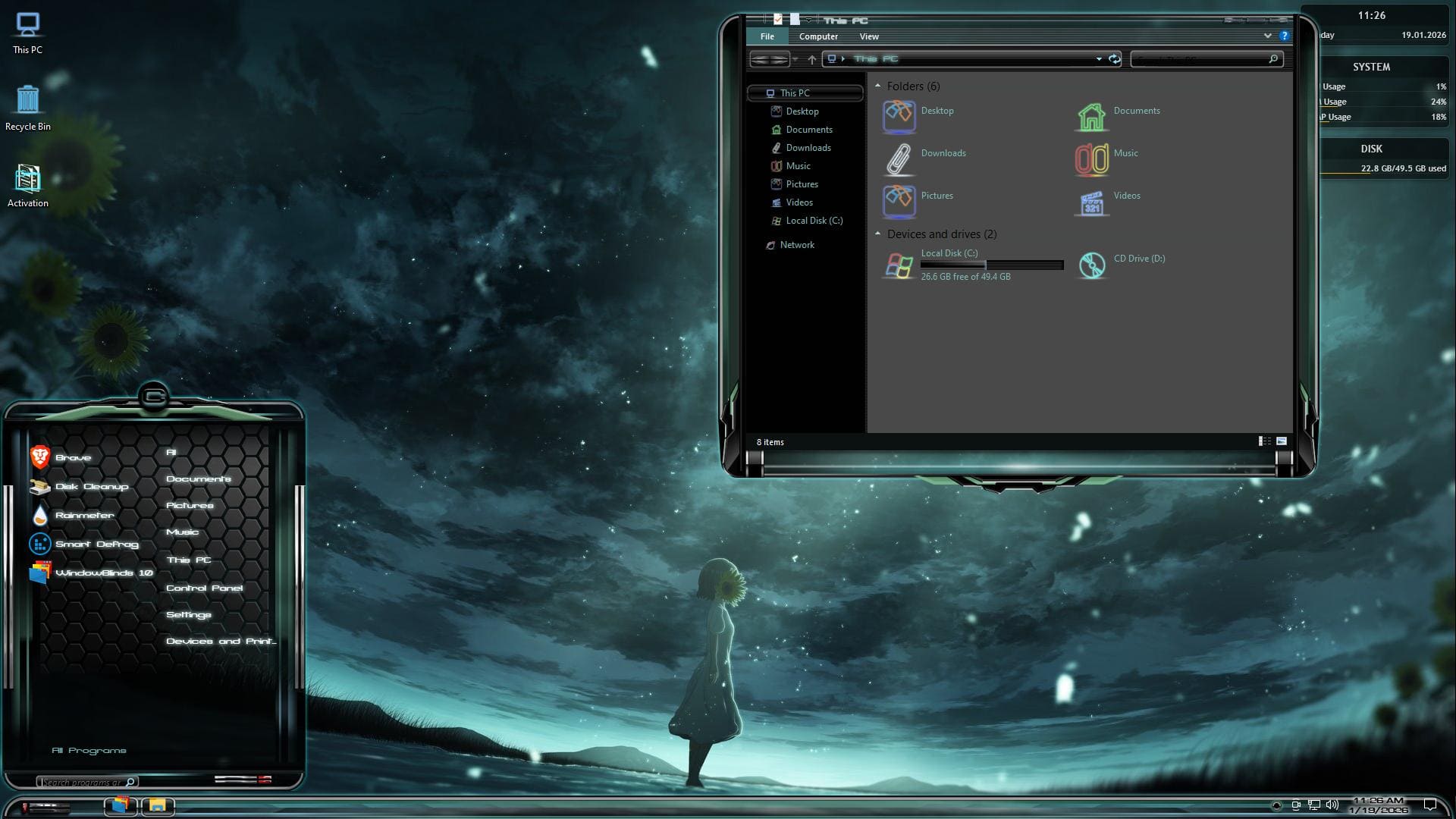Expand the Explorer ribbon with chevron
Screen dimensions: 1456x819
pyautogui.click(x=1267, y=36)
